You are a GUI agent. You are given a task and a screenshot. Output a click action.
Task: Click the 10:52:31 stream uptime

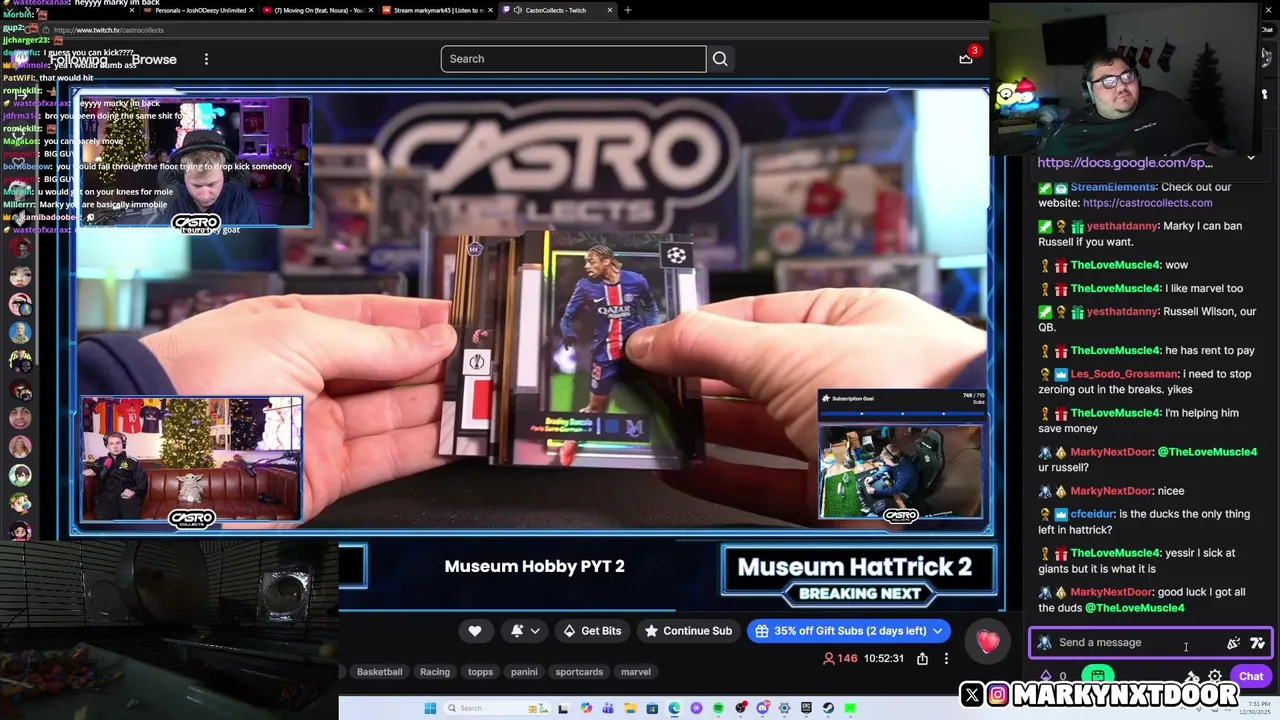(x=884, y=658)
